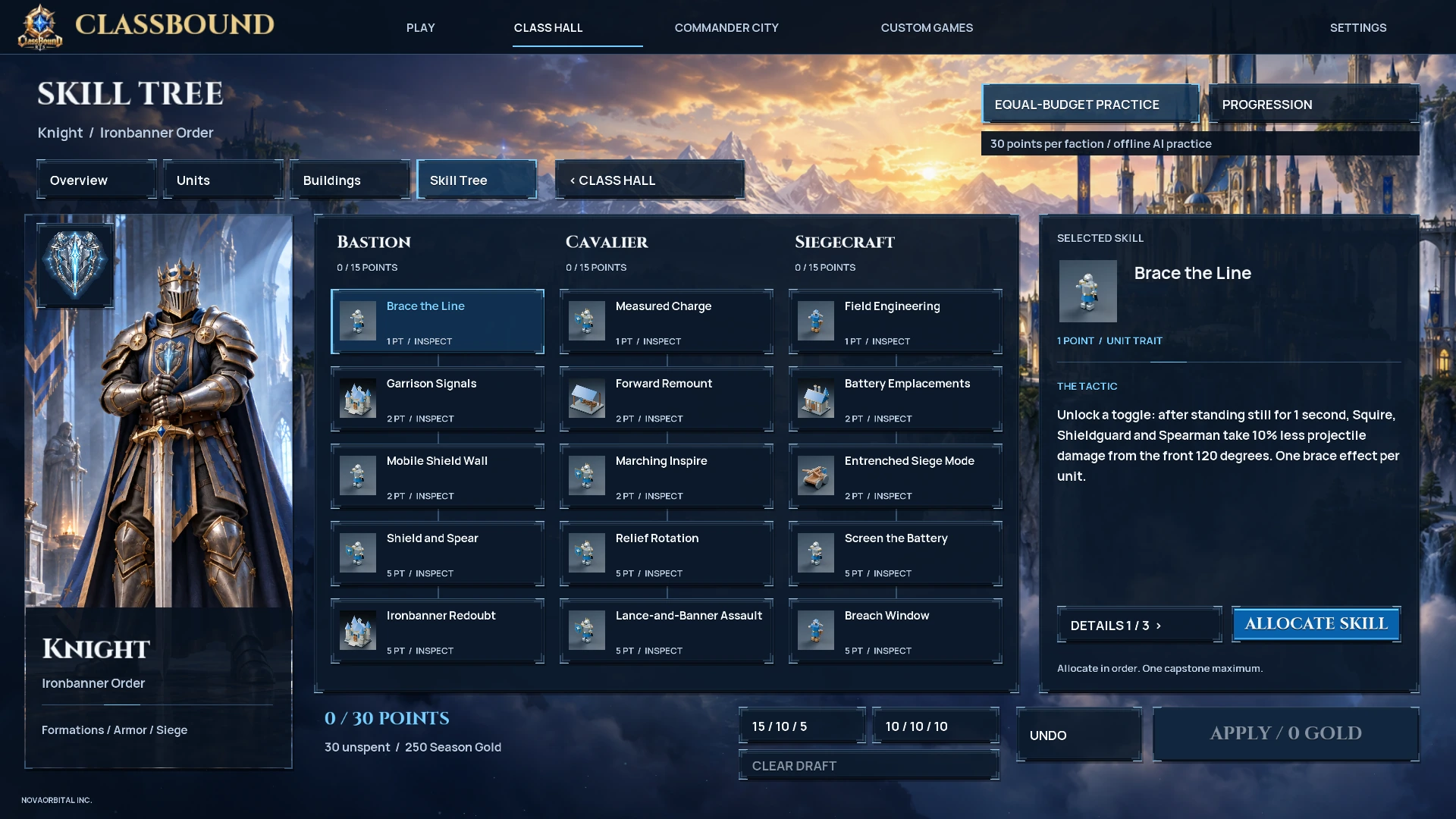Click the Screen the Battery skill icon

click(816, 553)
